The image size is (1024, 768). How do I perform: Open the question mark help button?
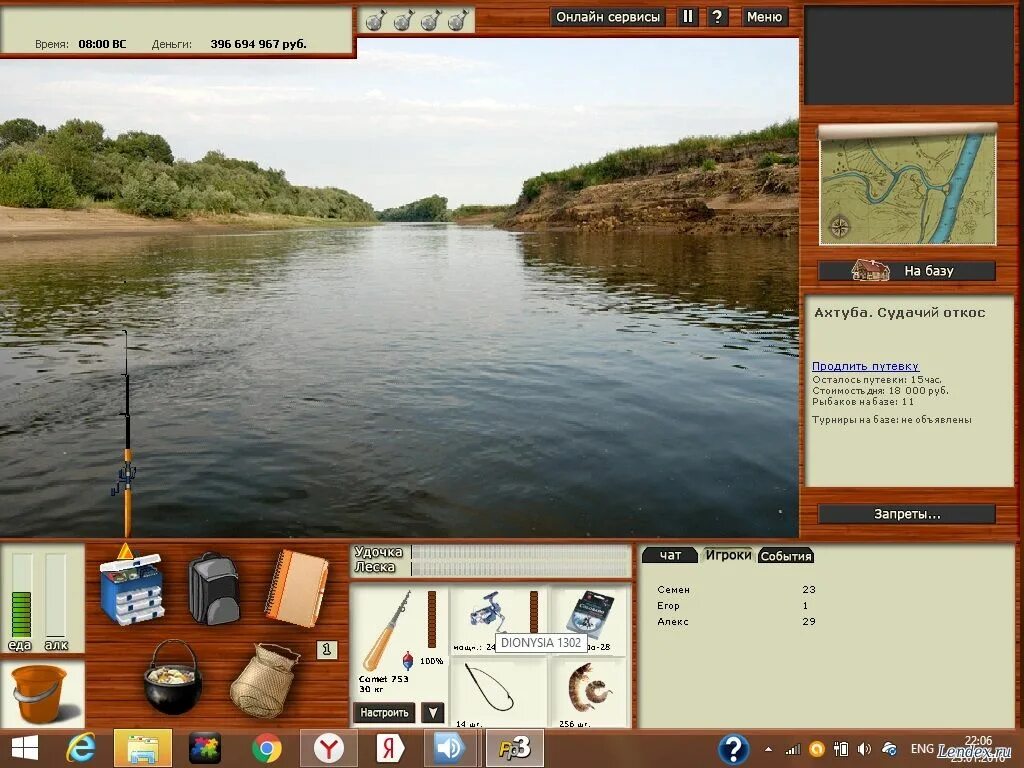(x=717, y=17)
